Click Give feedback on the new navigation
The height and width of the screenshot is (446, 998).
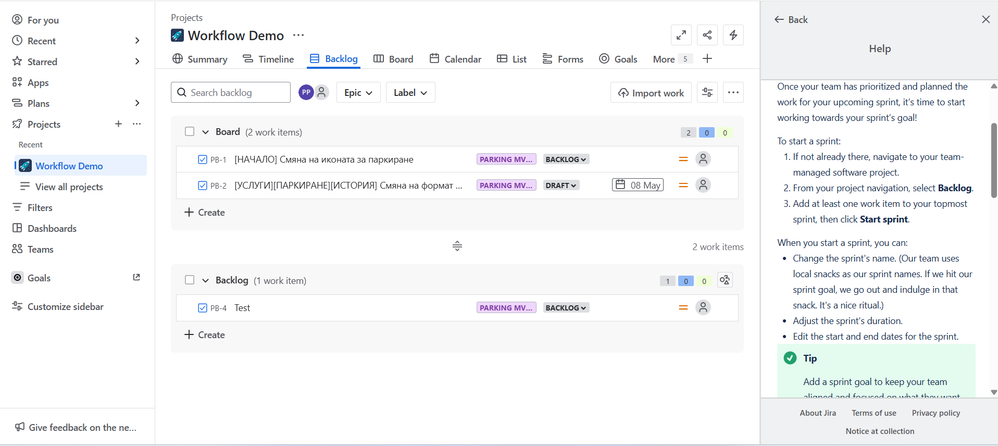coord(76,428)
